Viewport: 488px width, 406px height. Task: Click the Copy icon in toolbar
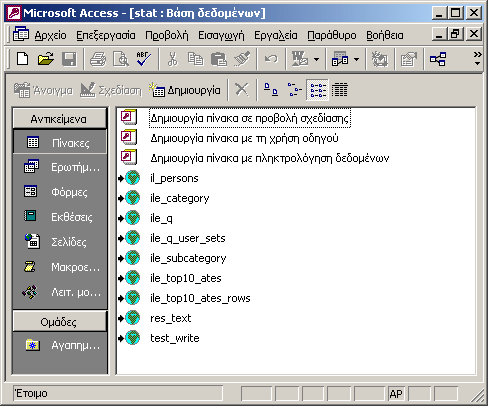[195, 59]
